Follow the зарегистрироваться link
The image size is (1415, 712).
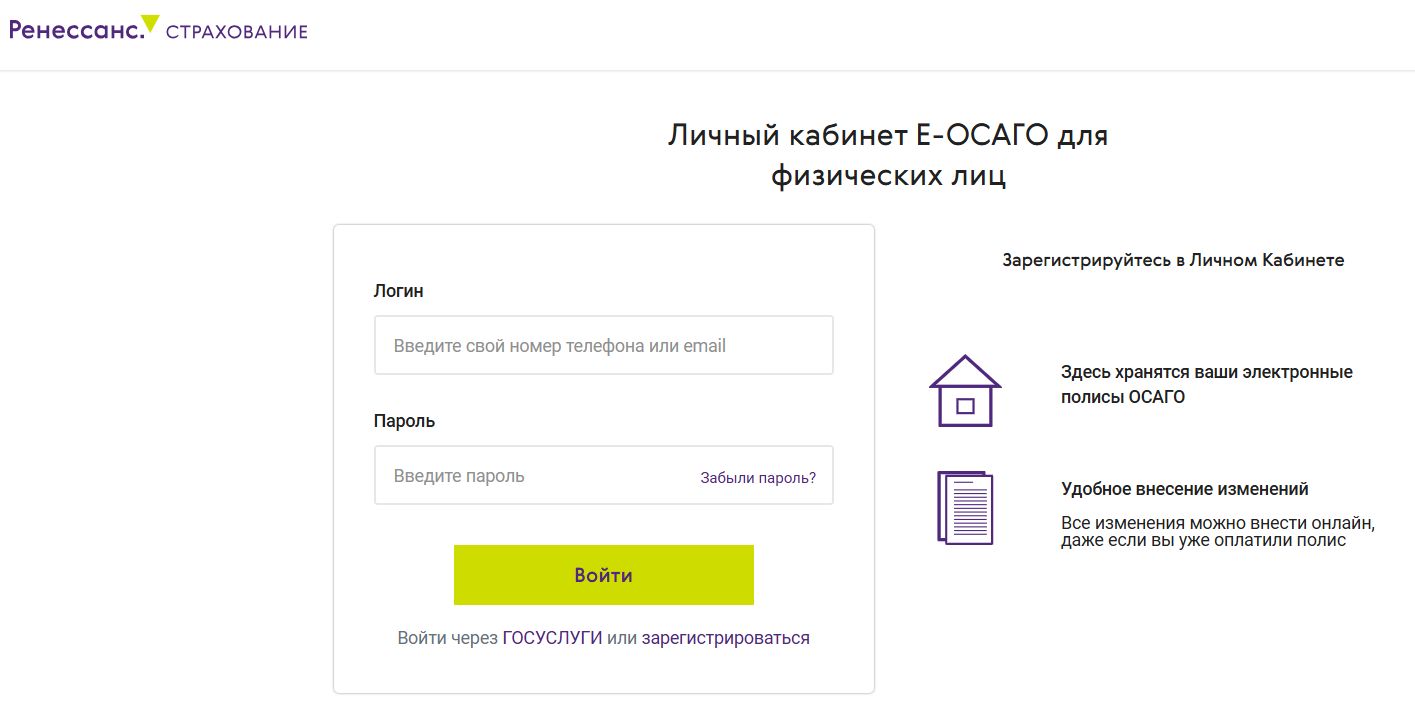pos(725,638)
